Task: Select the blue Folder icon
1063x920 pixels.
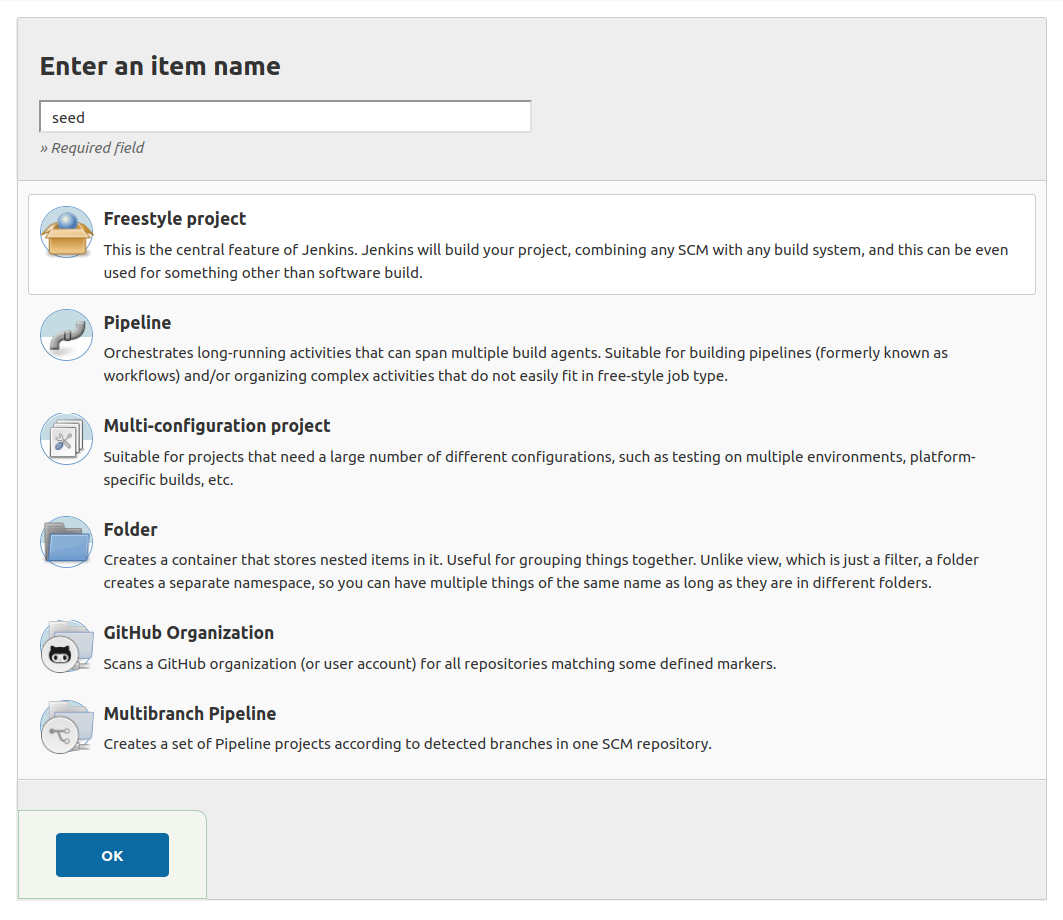Action: [66, 542]
